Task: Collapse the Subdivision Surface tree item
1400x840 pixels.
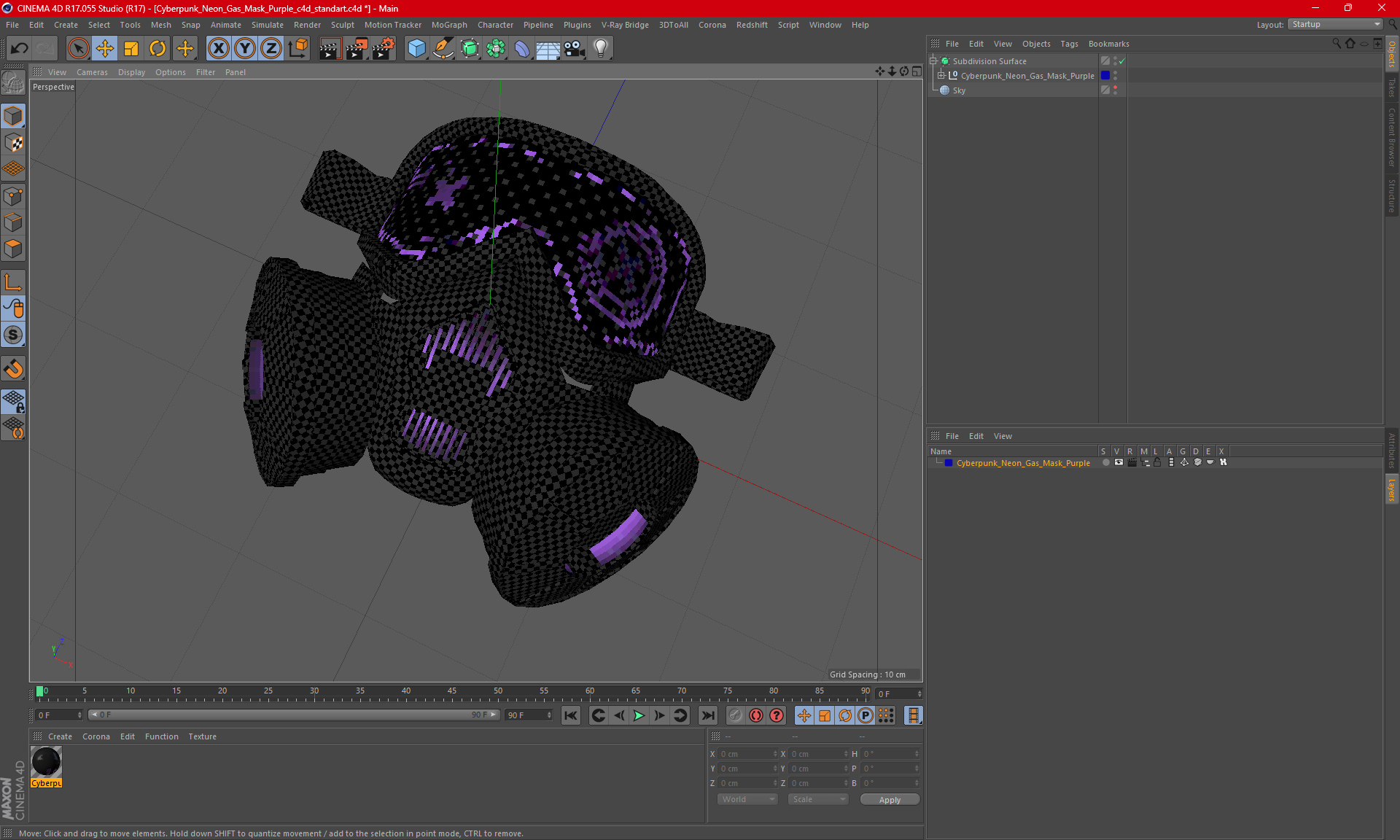Action: coord(933,61)
